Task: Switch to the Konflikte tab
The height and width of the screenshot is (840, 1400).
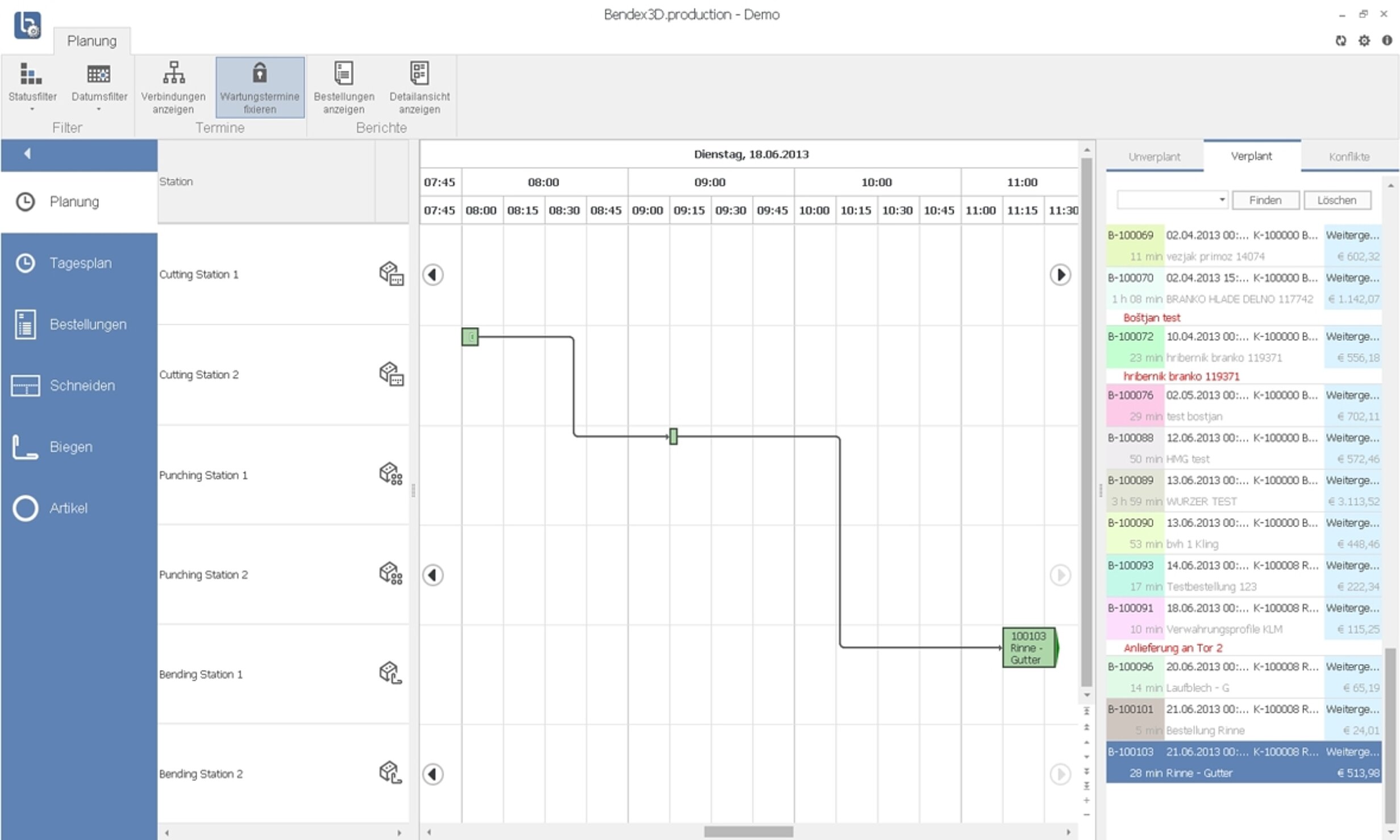Action: [1349, 157]
